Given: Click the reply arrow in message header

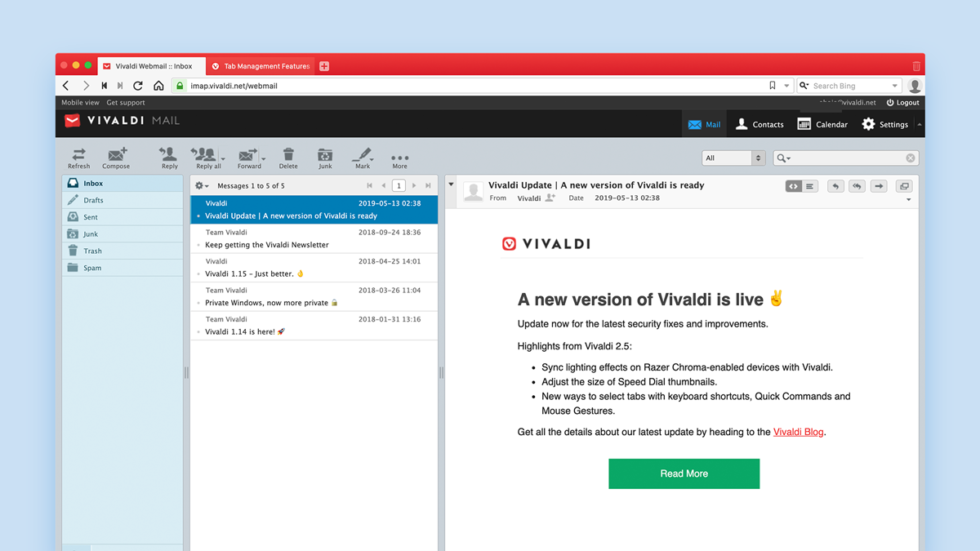Looking at the screenshot, I should click(836, 186).
